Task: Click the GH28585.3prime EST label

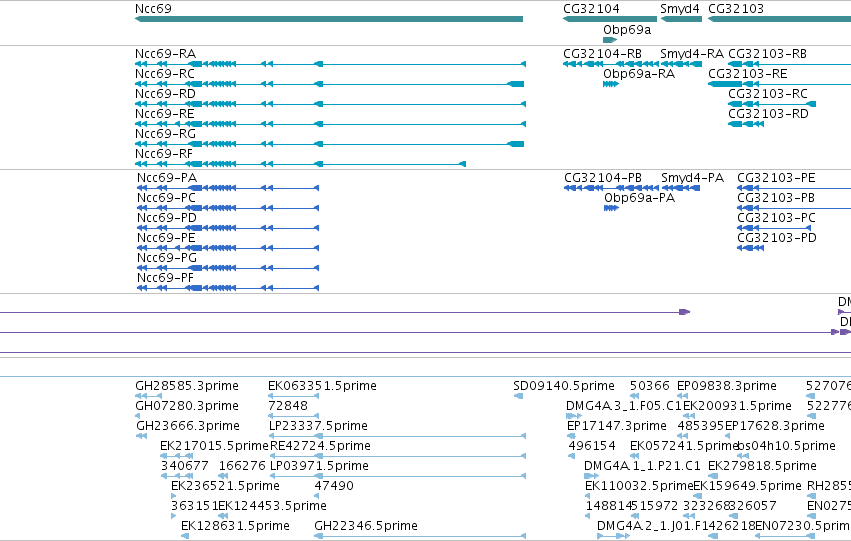Action: coord(187,386)
